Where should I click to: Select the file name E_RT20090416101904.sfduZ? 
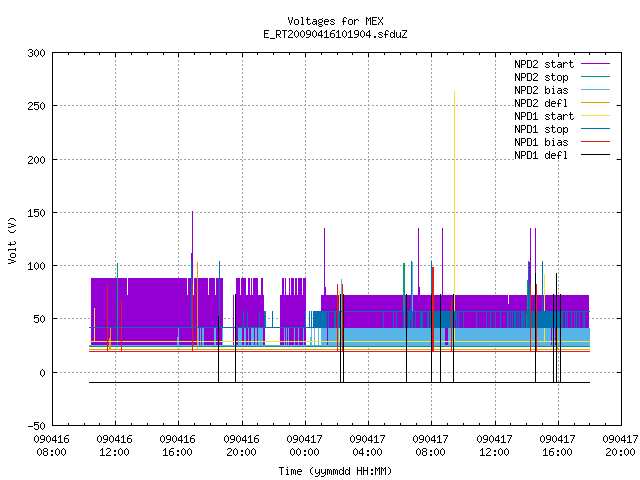tap(335, 34)
